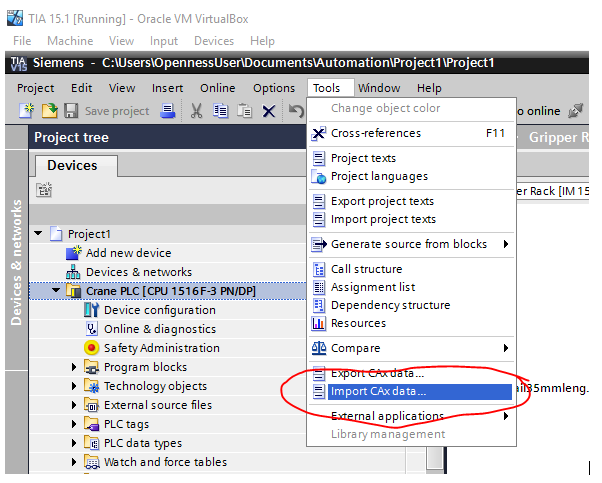Expand the Program blocks folder
Viewport: 602px width, 483px height.
[x=74, y=367]
